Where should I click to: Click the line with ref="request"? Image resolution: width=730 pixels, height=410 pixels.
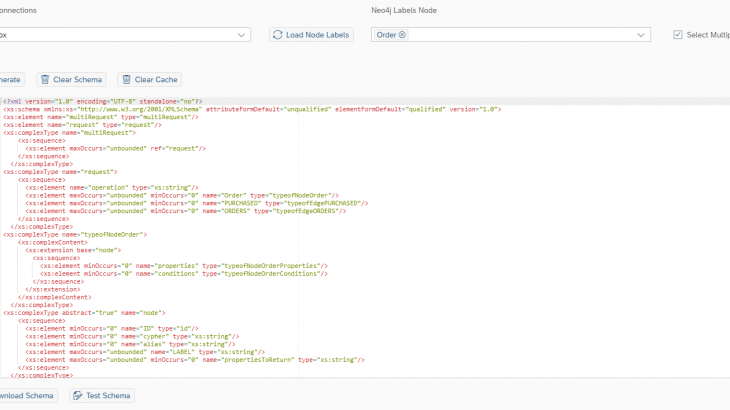pyautogui.click(x=115, y=148)
